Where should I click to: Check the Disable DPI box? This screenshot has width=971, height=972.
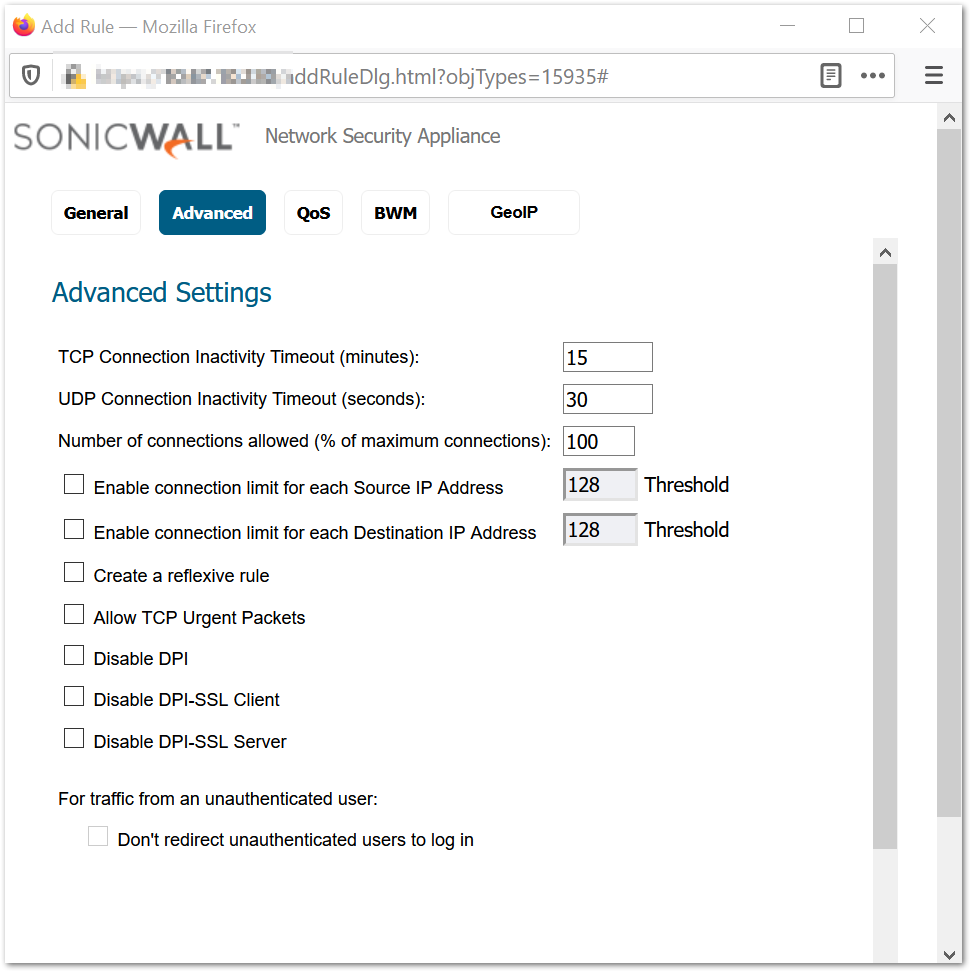click(74, 655)
